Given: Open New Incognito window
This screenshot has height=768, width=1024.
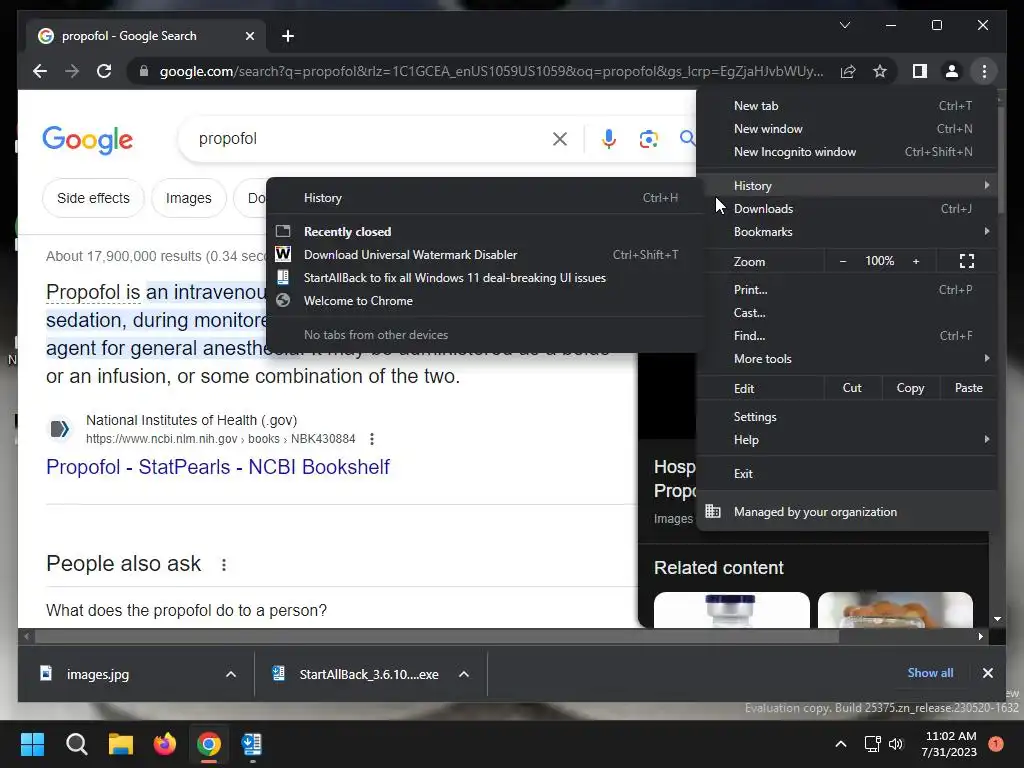Looking at the screenshot, I should pyautogui.click(x=847, y=152).
